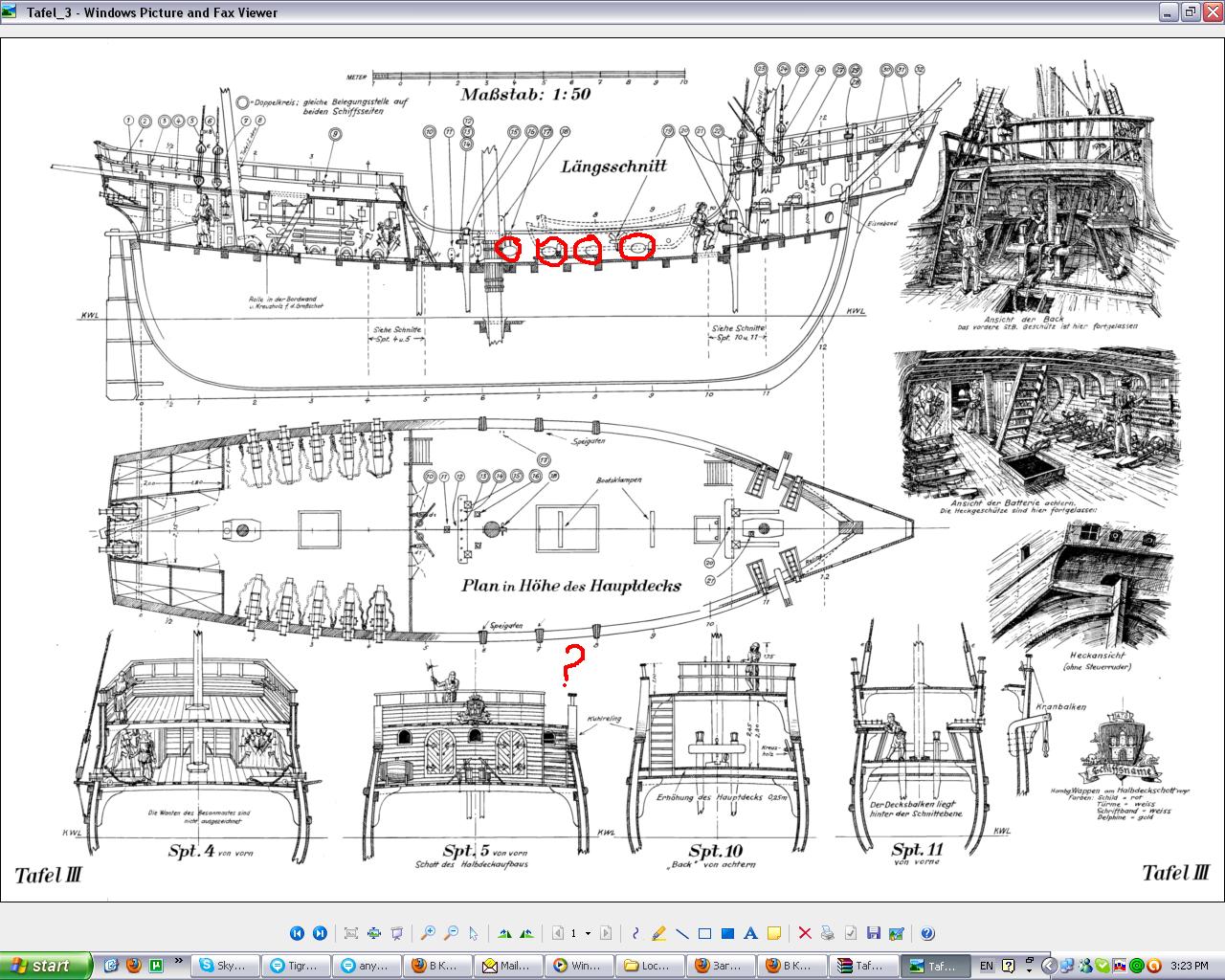This screenshot has width=1225, height=980.
Task: Go to the next image
Action: [x=320, y=933]
